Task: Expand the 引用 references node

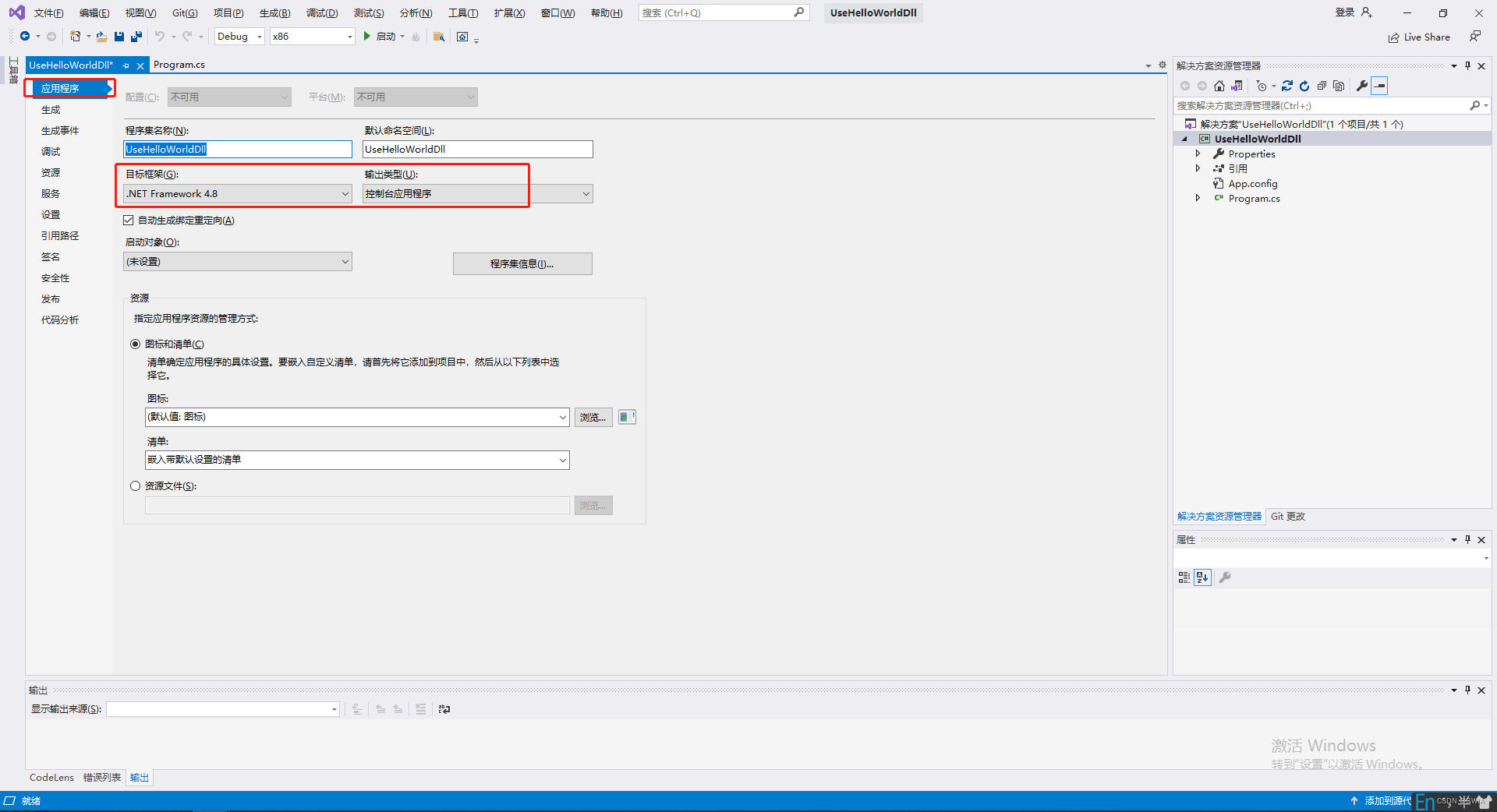Action: pyautogui.click(x=1198, y=168)
